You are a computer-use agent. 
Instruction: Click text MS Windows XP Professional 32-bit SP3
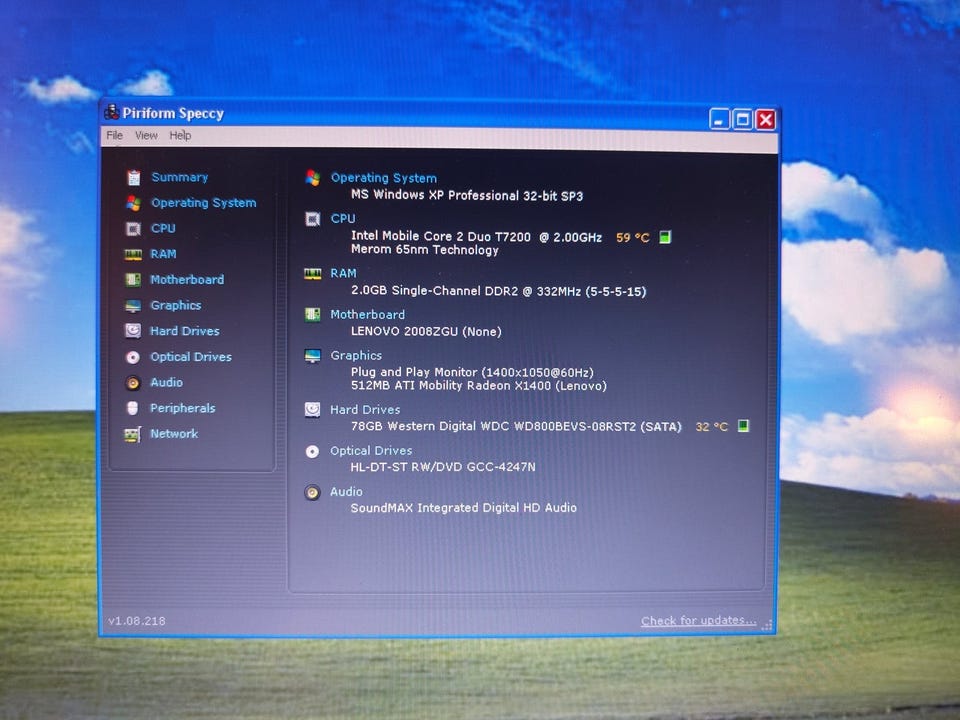467,195
